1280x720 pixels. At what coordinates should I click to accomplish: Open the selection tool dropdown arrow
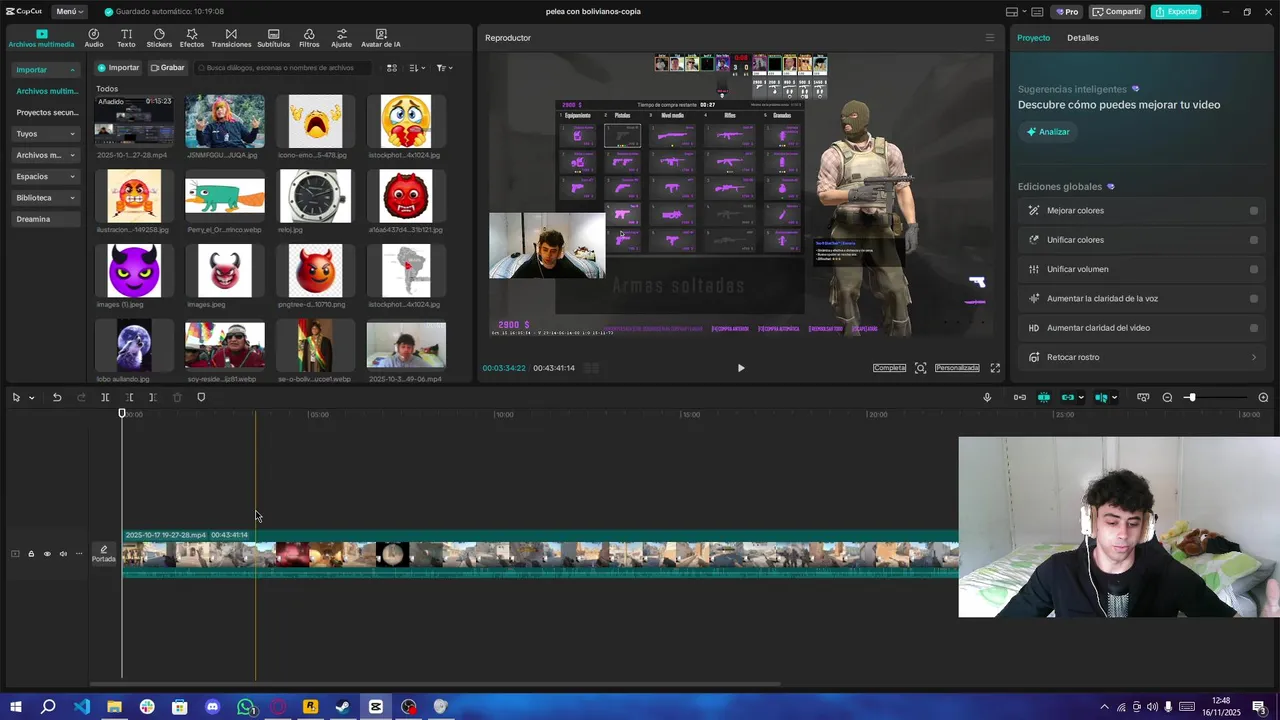coord(32,398)
